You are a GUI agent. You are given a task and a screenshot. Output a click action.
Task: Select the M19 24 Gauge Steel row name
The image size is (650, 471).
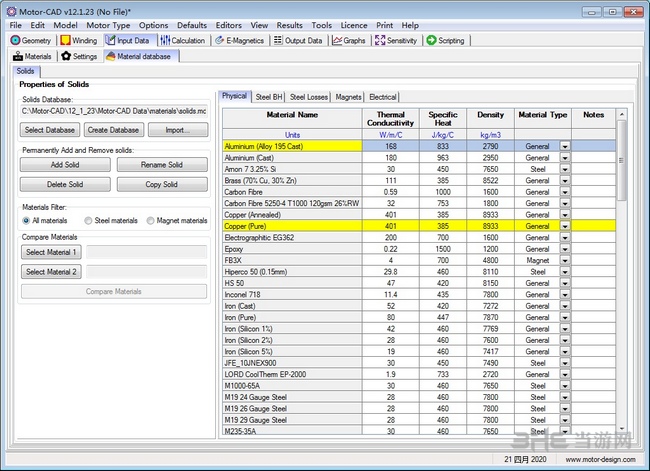pos(292,397)
